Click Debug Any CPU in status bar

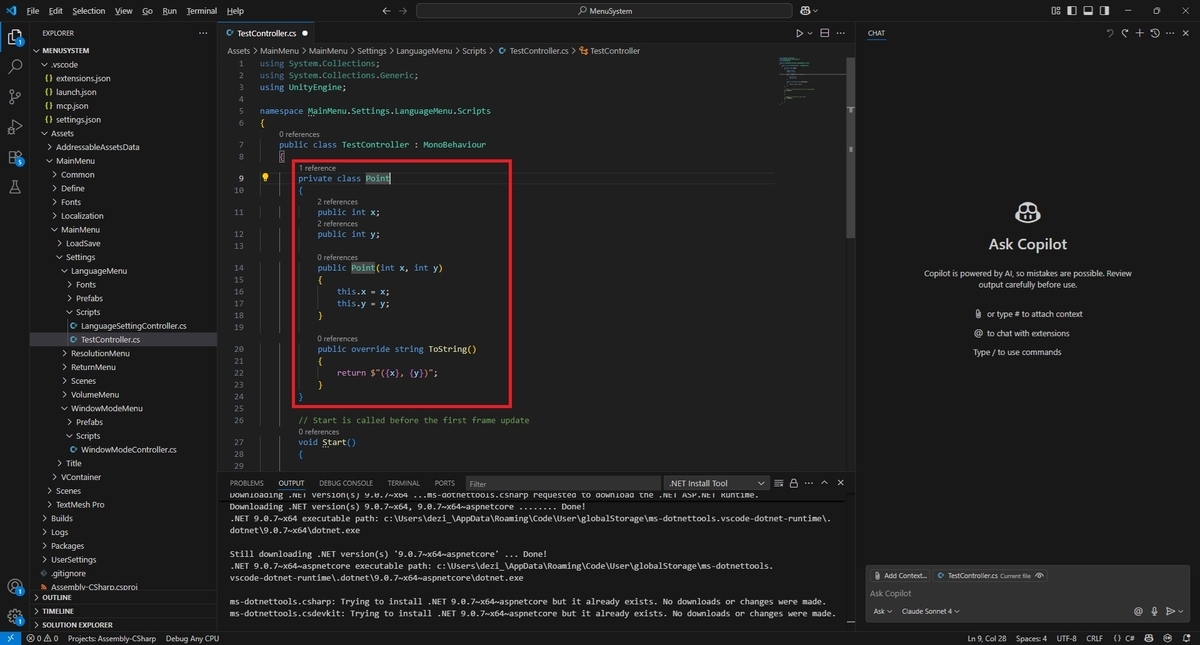point(192,638)
